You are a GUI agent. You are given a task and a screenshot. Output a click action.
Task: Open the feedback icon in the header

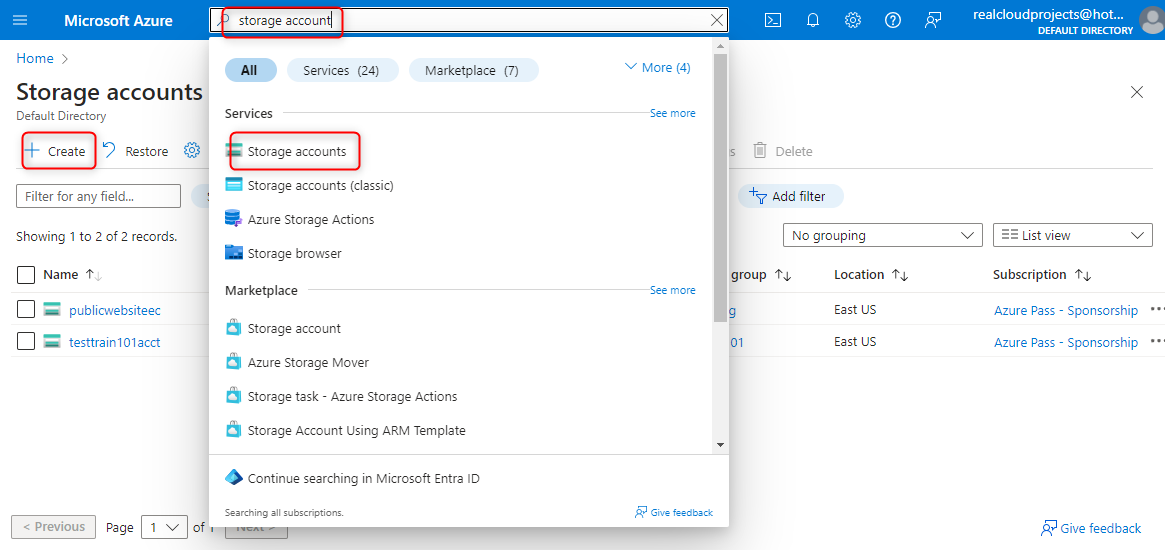click(x=933, y=20)
